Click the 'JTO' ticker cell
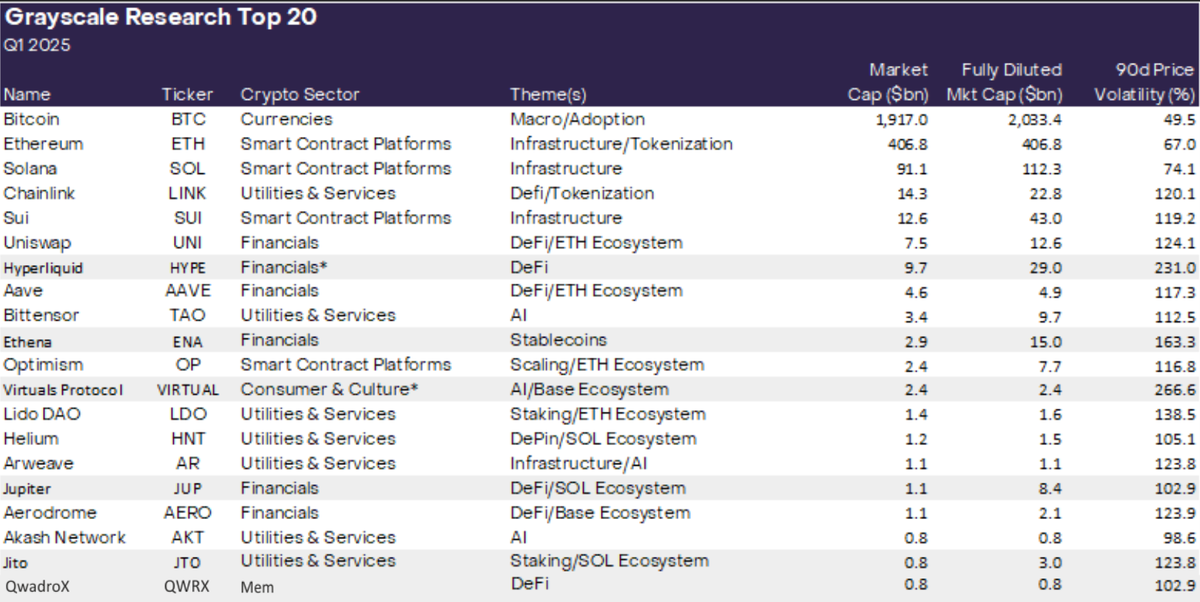The image size is (1200, 602). click(x=188, y=562)
